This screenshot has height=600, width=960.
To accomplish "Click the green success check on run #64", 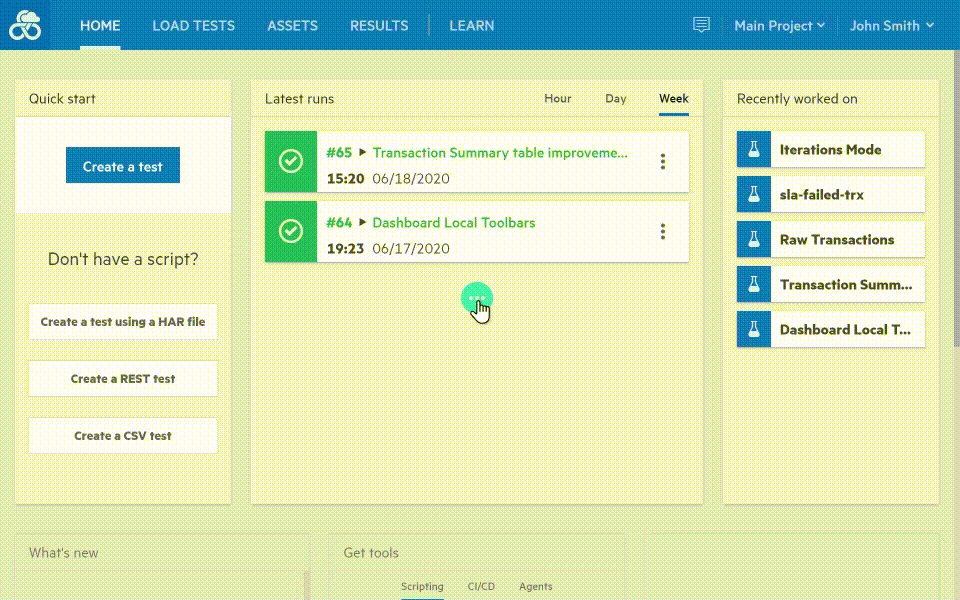I will click(x=290, y=232).
